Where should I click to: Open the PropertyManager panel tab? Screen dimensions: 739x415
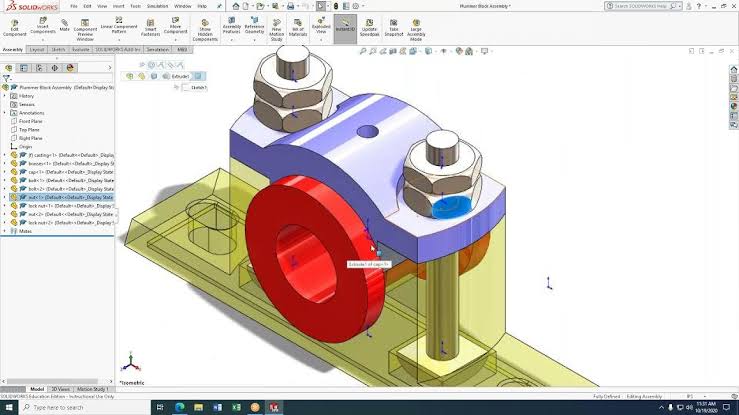coord(23,68)
